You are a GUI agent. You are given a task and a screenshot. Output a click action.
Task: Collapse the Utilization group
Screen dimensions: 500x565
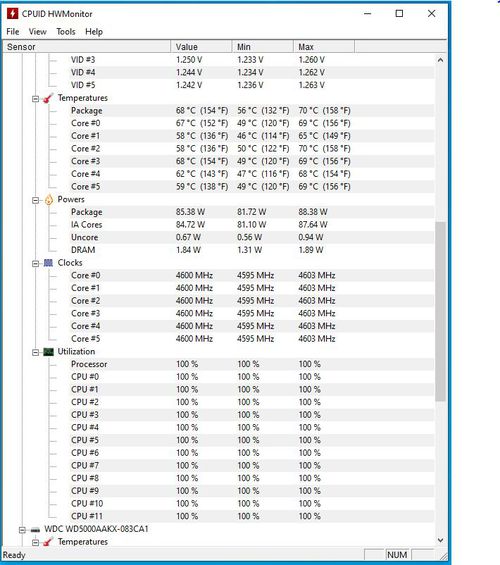point(35,352)
